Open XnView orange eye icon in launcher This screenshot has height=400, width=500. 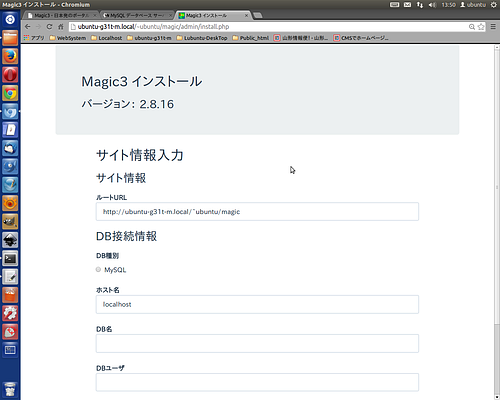[10, 203]
